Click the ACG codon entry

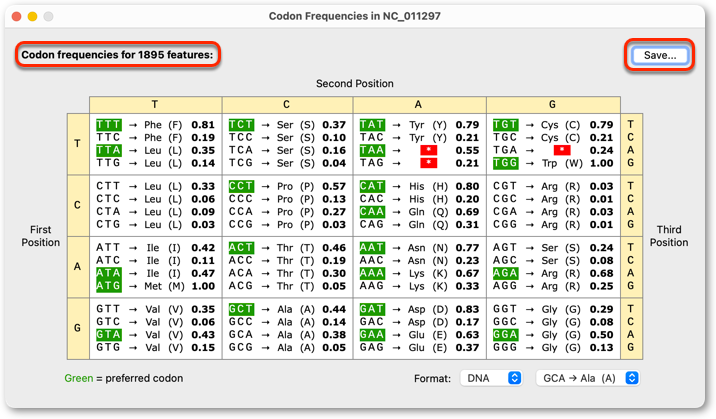coord(241,286)
